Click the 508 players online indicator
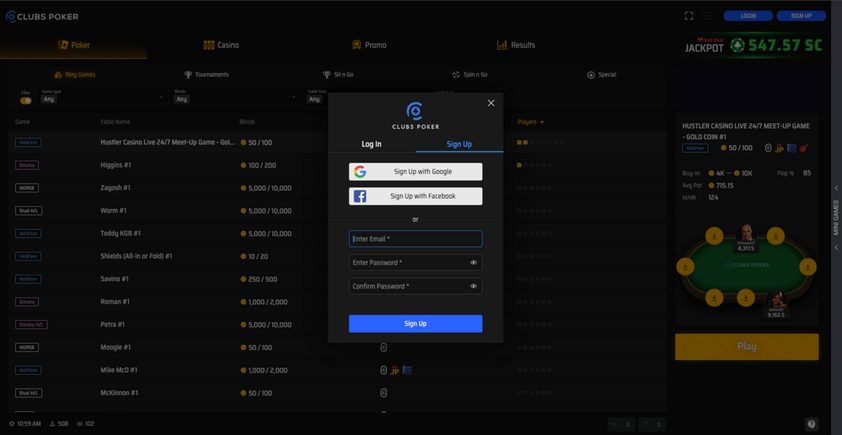 (x=59, y=424)
